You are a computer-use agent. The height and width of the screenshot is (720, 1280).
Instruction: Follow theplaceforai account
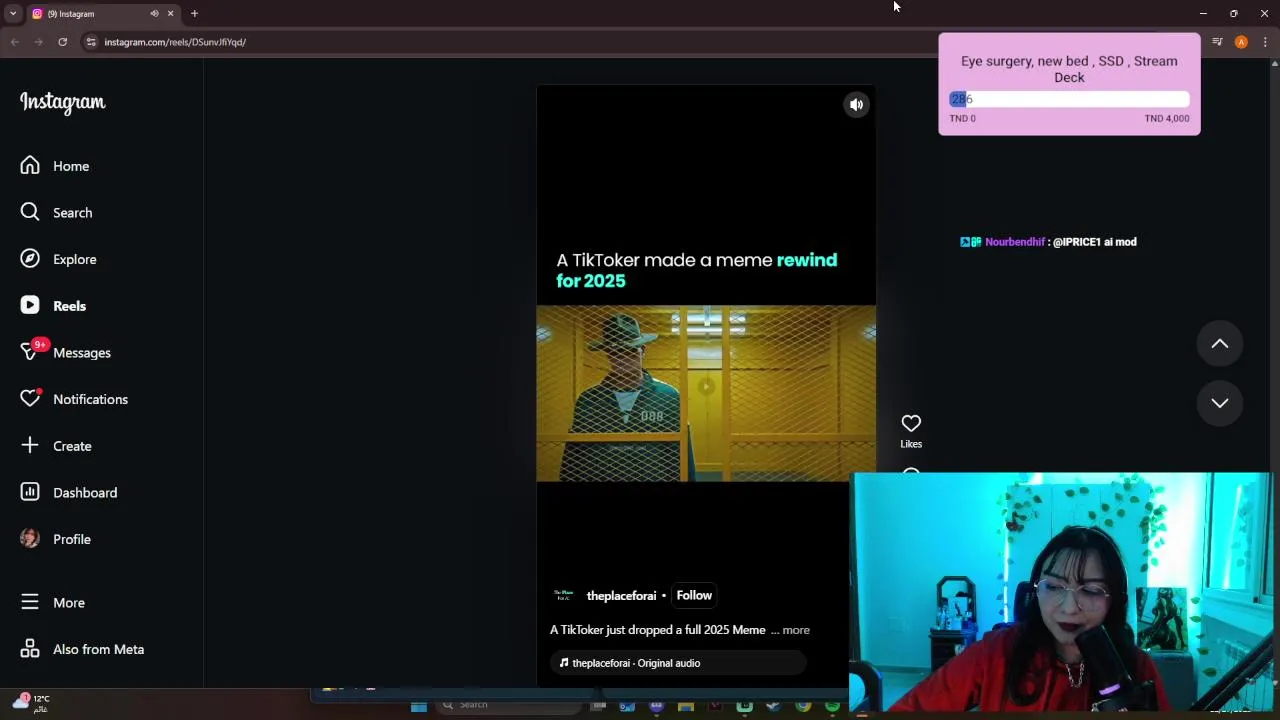(694, 595)
